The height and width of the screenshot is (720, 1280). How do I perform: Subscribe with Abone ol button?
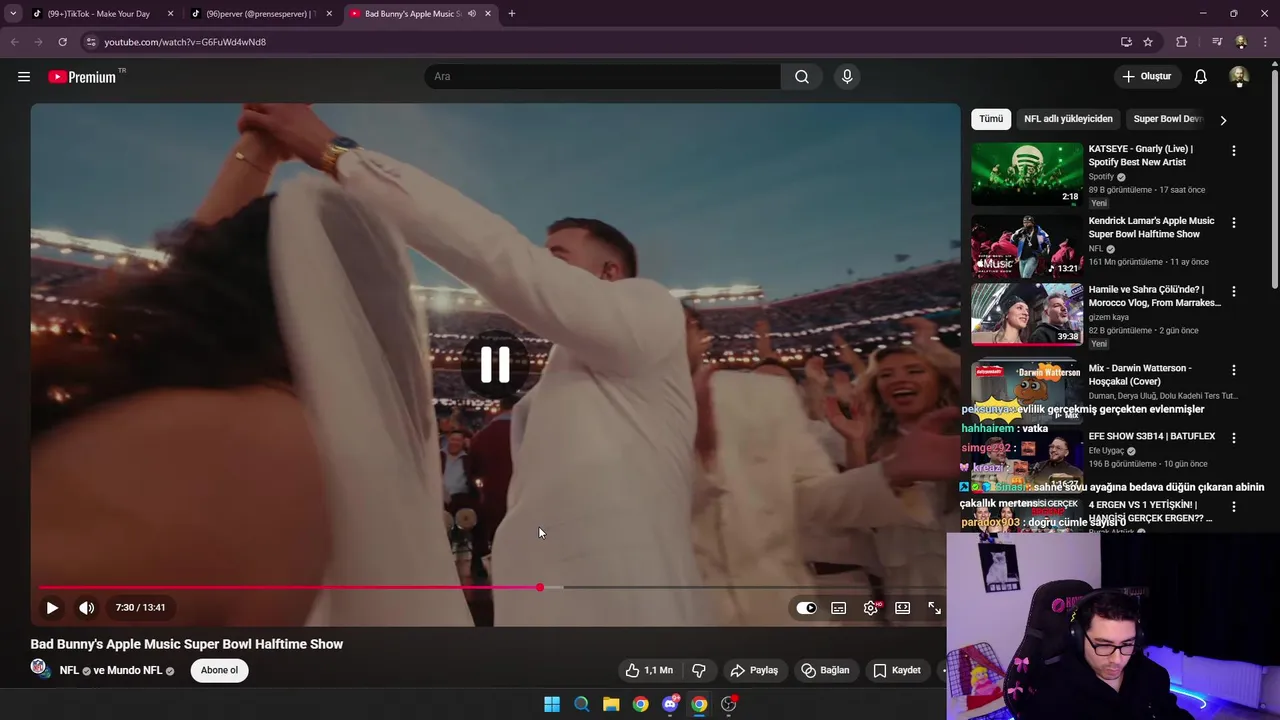[x=220, y=670]
